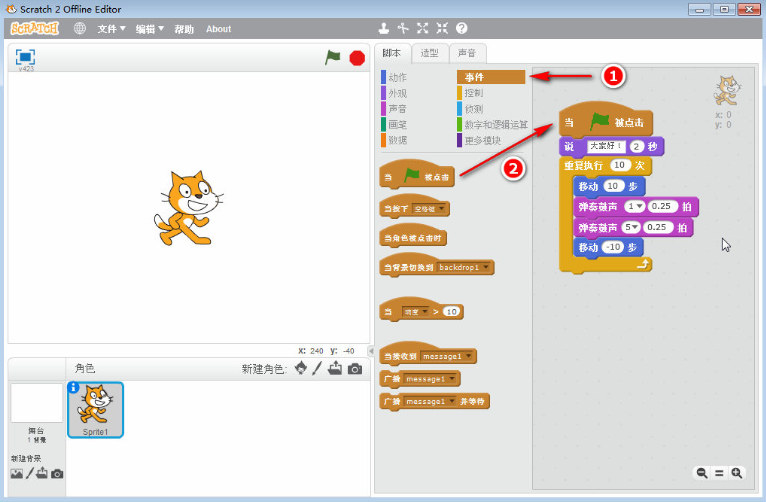Zoom in the scripts area
766x502 pixels.
point(737,473)
